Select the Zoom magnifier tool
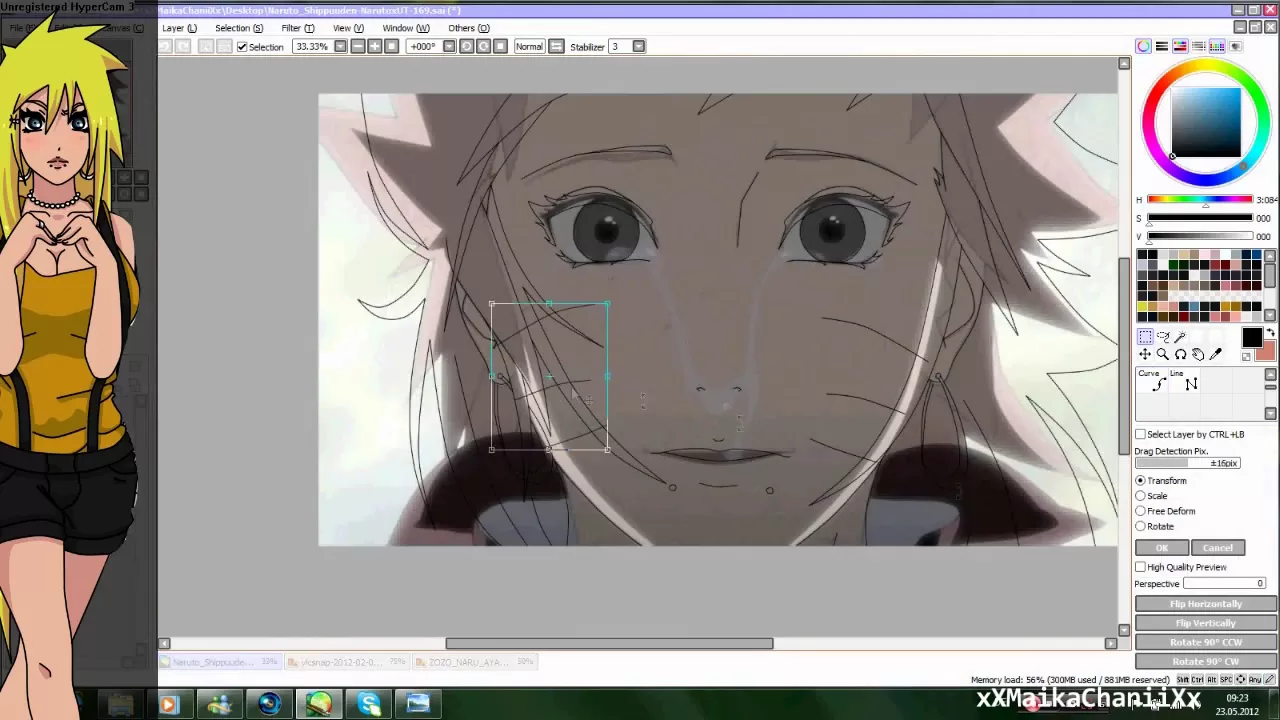Viewport: 1280px width, 720px height. pyautogui.click(x=1163, y=354)
